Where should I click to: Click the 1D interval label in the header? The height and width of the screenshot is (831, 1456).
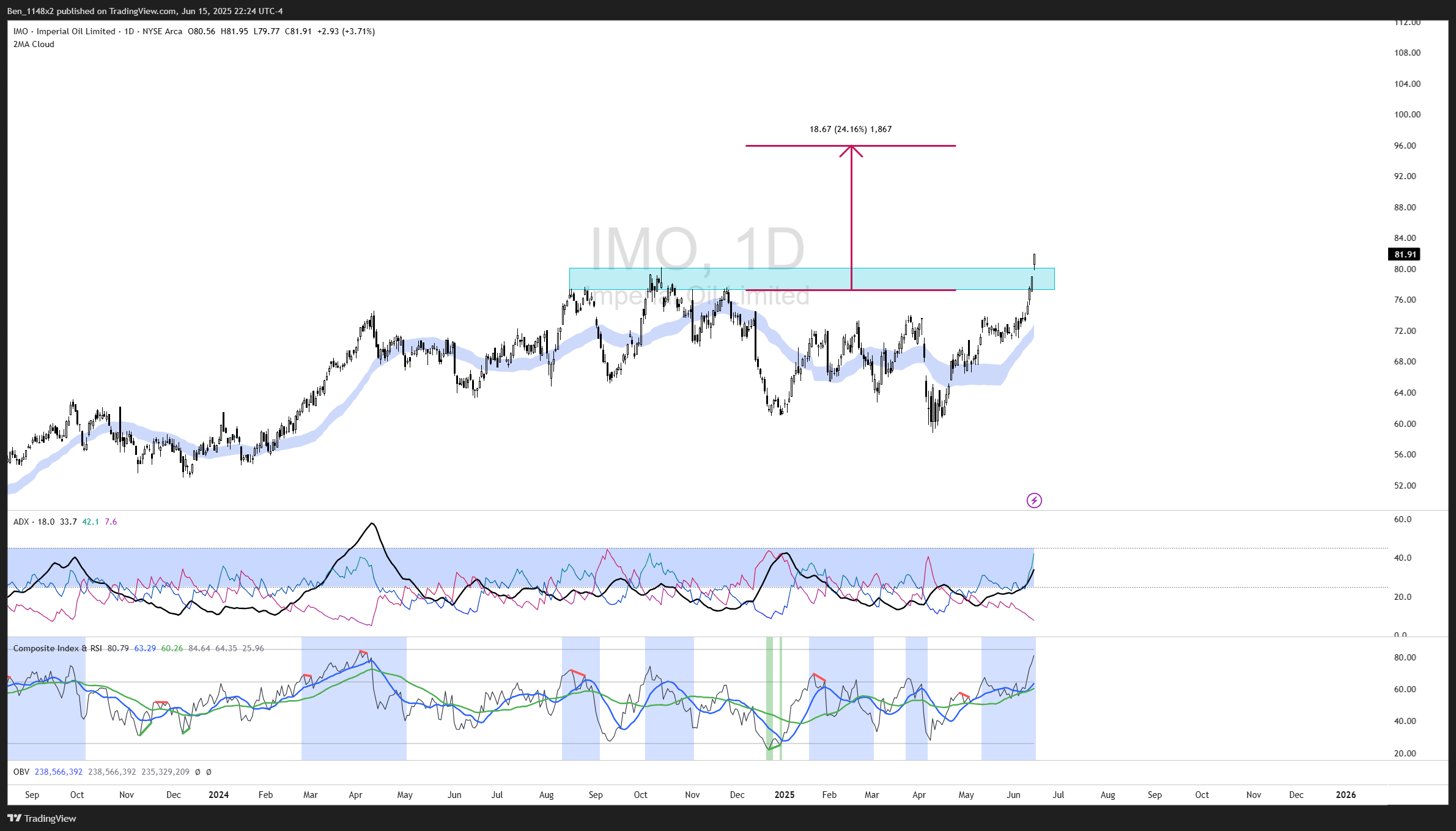[x=129, y=31]
